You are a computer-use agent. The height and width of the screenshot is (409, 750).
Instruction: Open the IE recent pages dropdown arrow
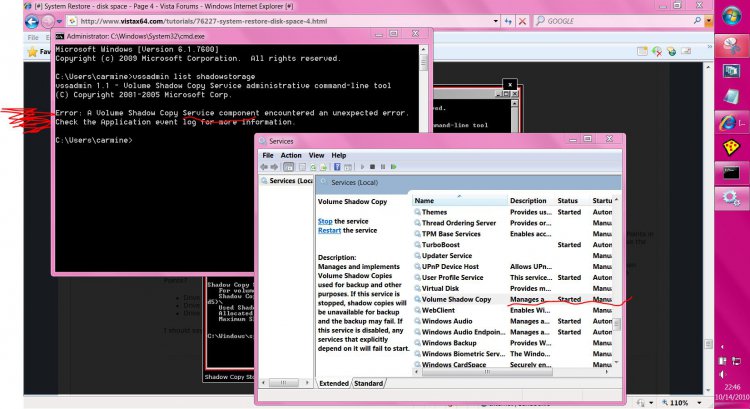(x=59, y=22)
